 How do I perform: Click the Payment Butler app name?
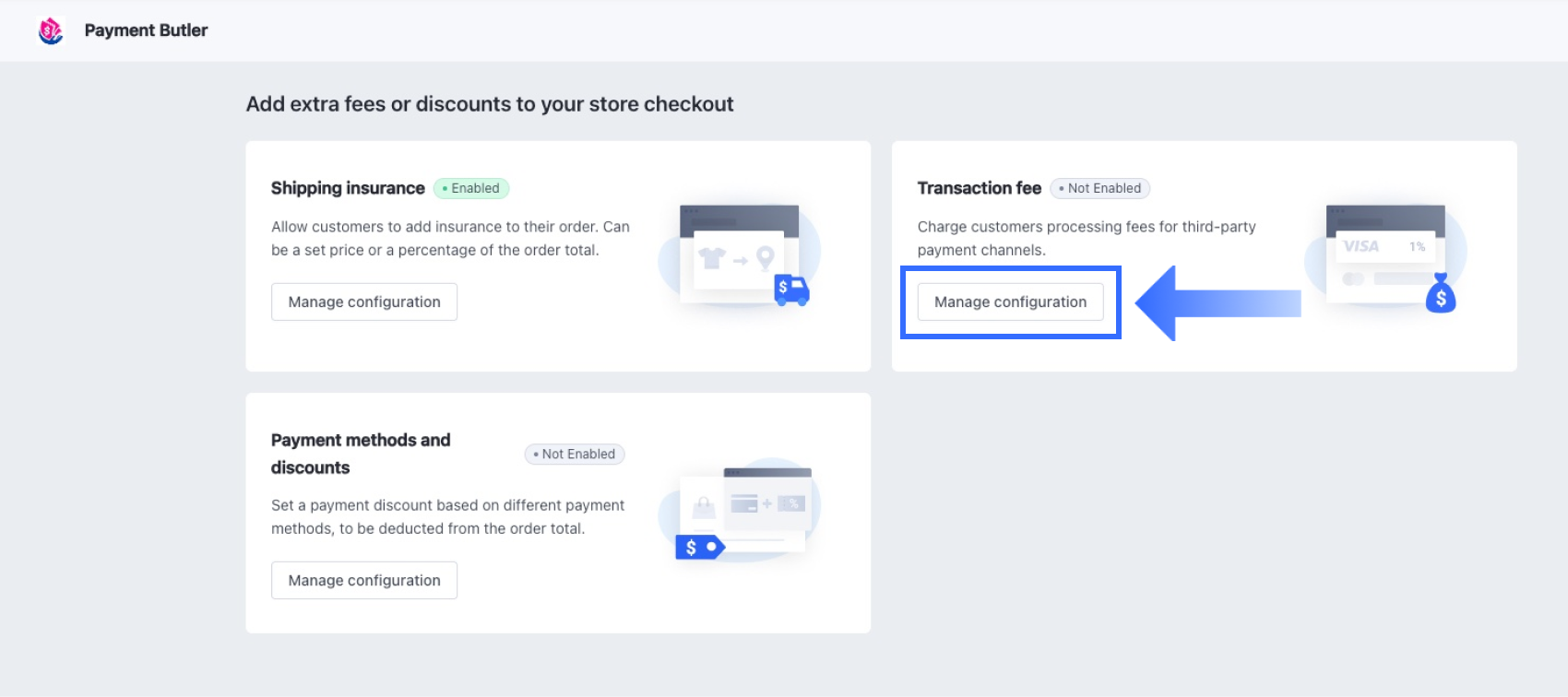[x=146, y=30]
